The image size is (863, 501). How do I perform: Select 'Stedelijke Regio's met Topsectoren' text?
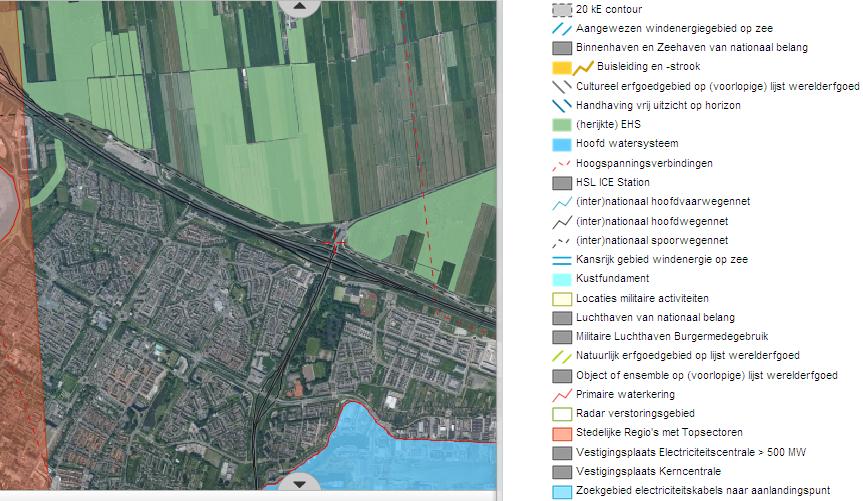[x=659, y=433]
